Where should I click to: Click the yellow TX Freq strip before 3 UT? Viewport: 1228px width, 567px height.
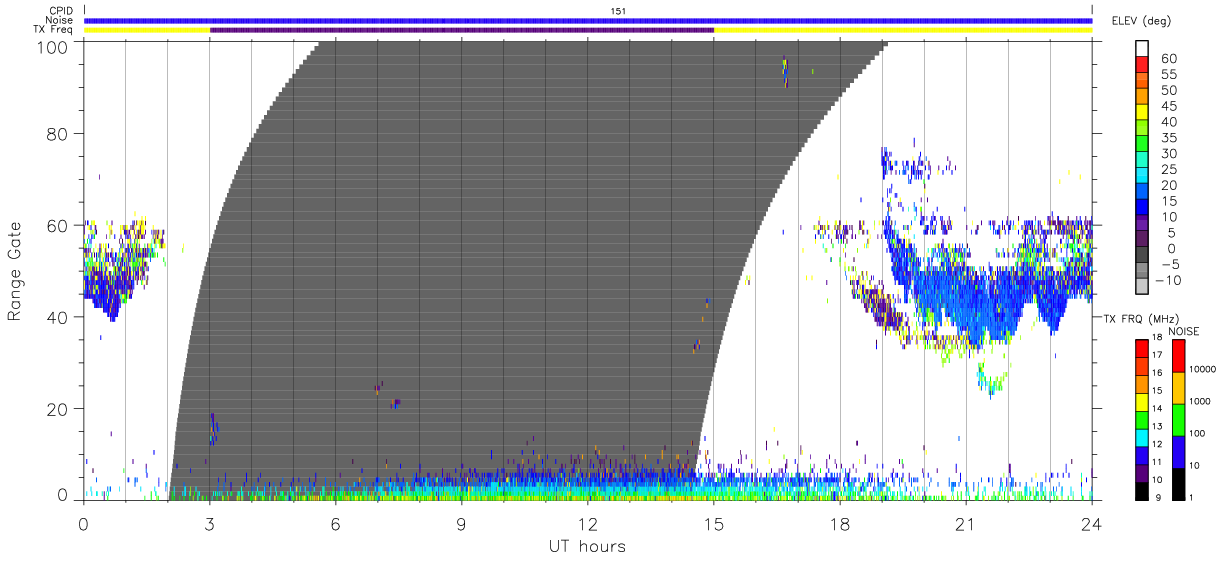click(x=147, y=30)
